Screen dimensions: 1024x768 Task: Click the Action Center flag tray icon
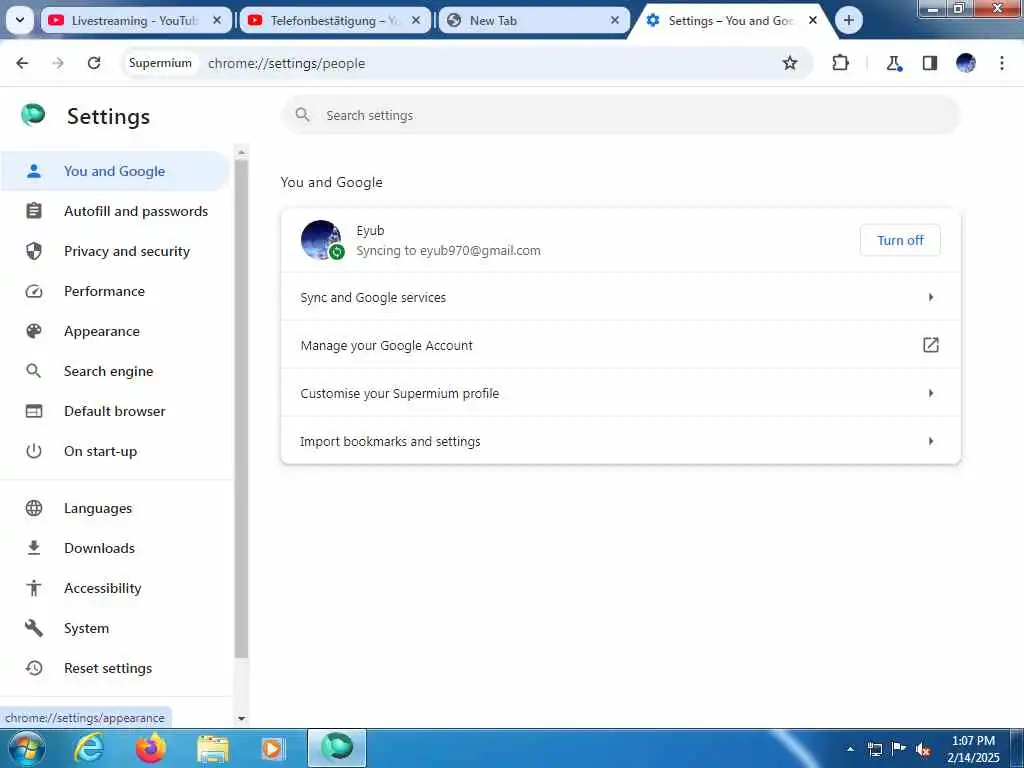tap(899, 749)
